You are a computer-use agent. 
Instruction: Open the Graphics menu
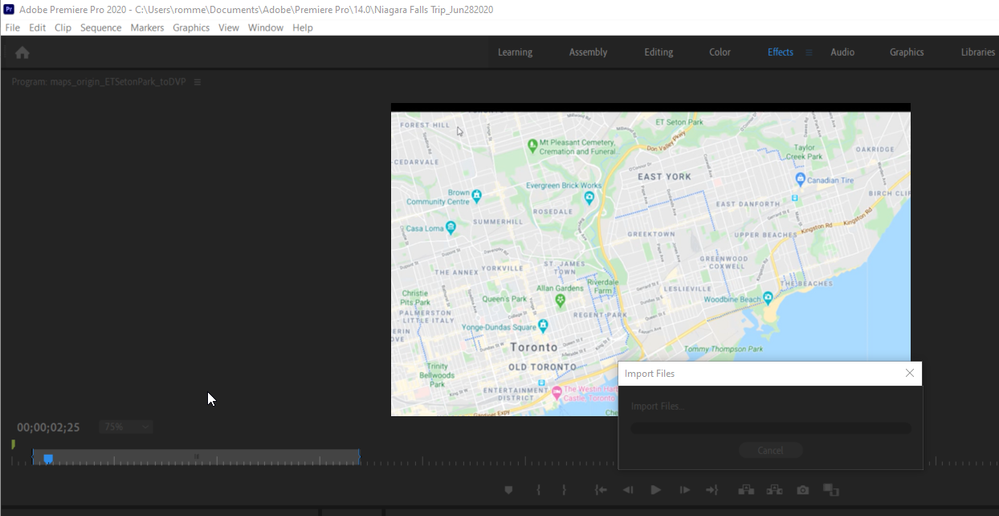click(x=191, y=27)
